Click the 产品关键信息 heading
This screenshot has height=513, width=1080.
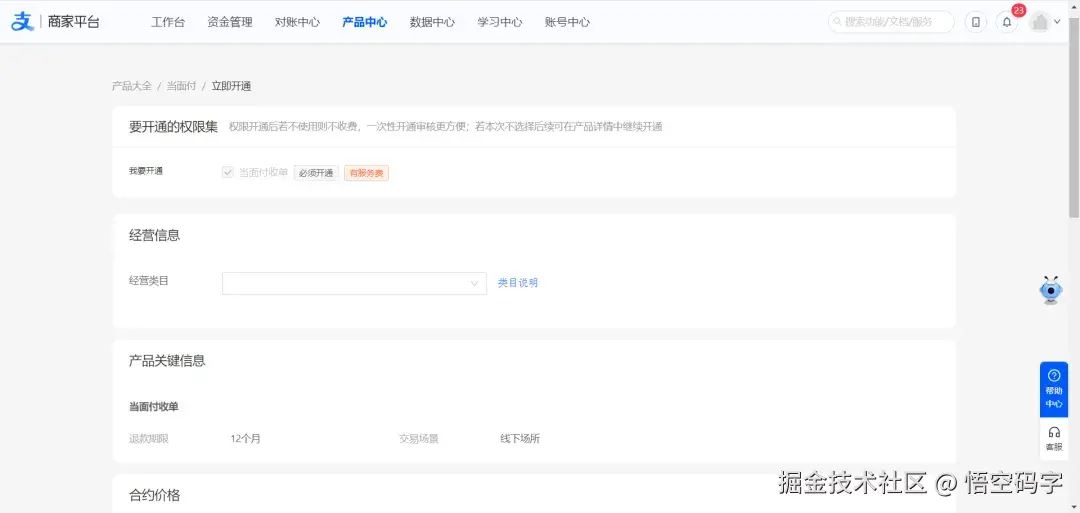pos(167,361)
